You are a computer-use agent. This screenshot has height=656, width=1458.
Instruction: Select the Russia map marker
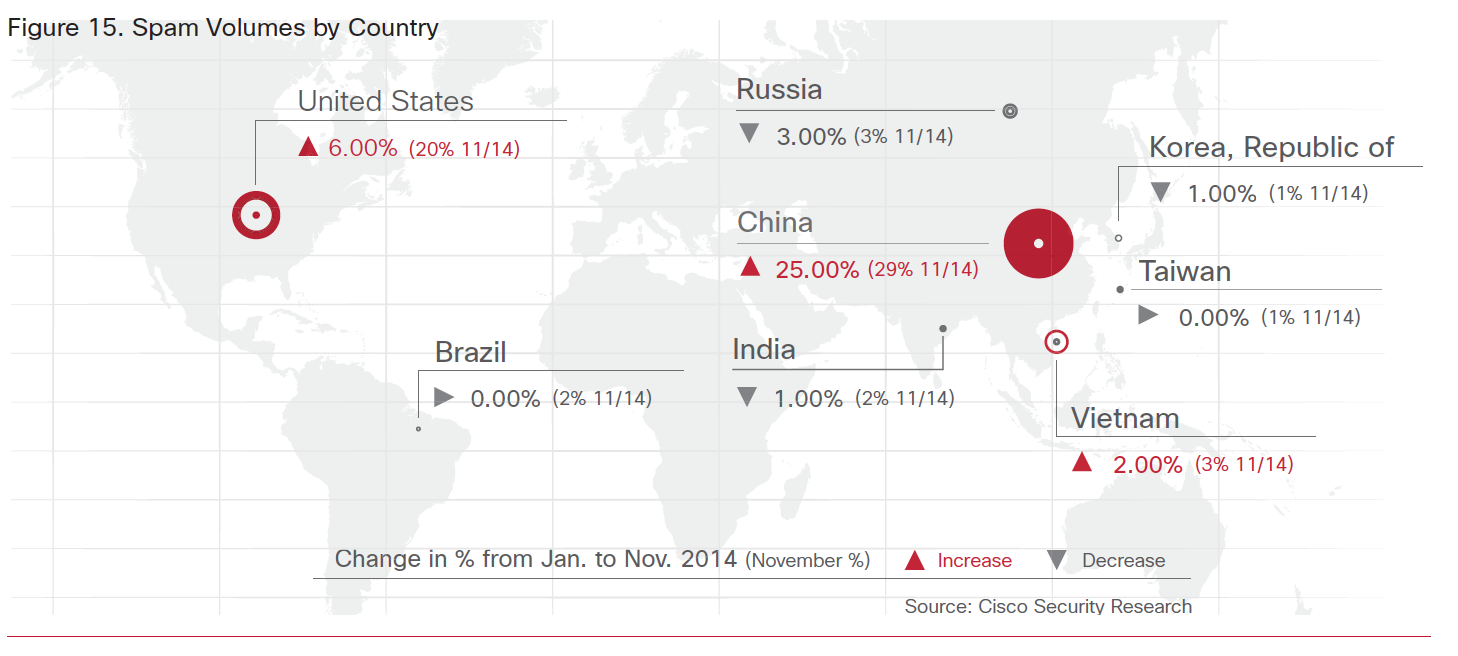(x=1010, y=111)
